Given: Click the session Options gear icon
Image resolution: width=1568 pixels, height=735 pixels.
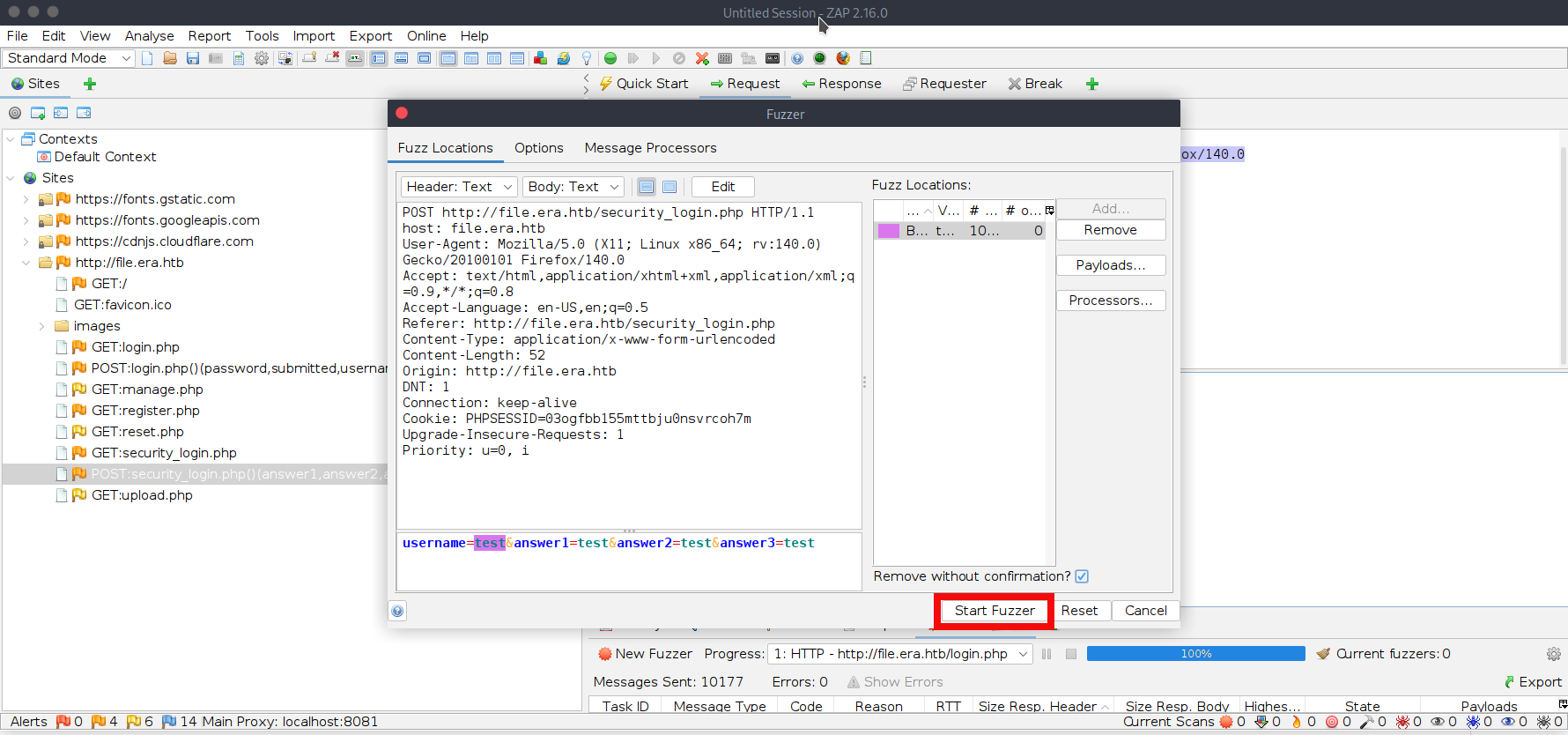Looking at the screenshot, I should click(x=262, y=58).
